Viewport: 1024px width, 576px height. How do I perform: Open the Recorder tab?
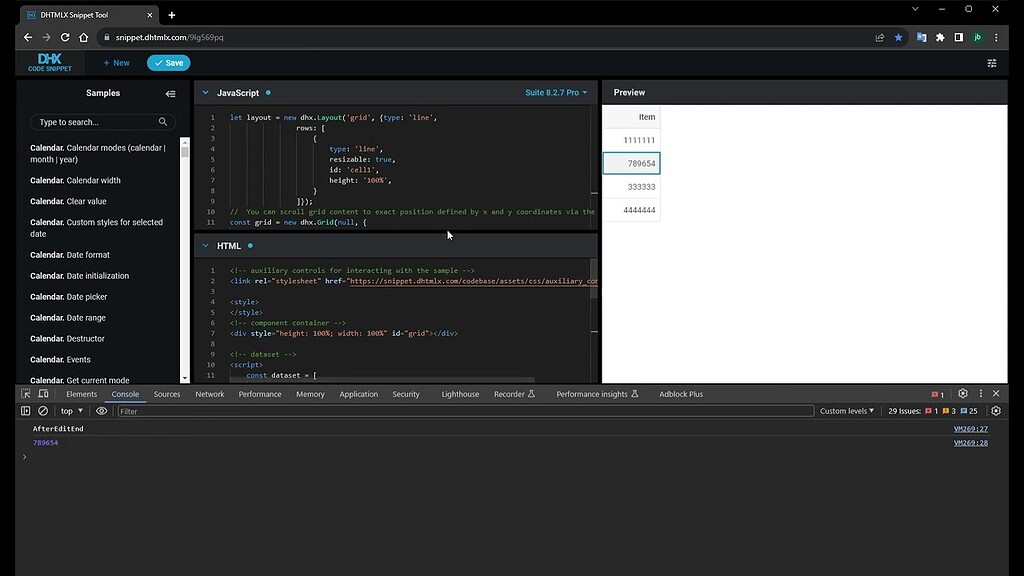(x=514, y=394)
